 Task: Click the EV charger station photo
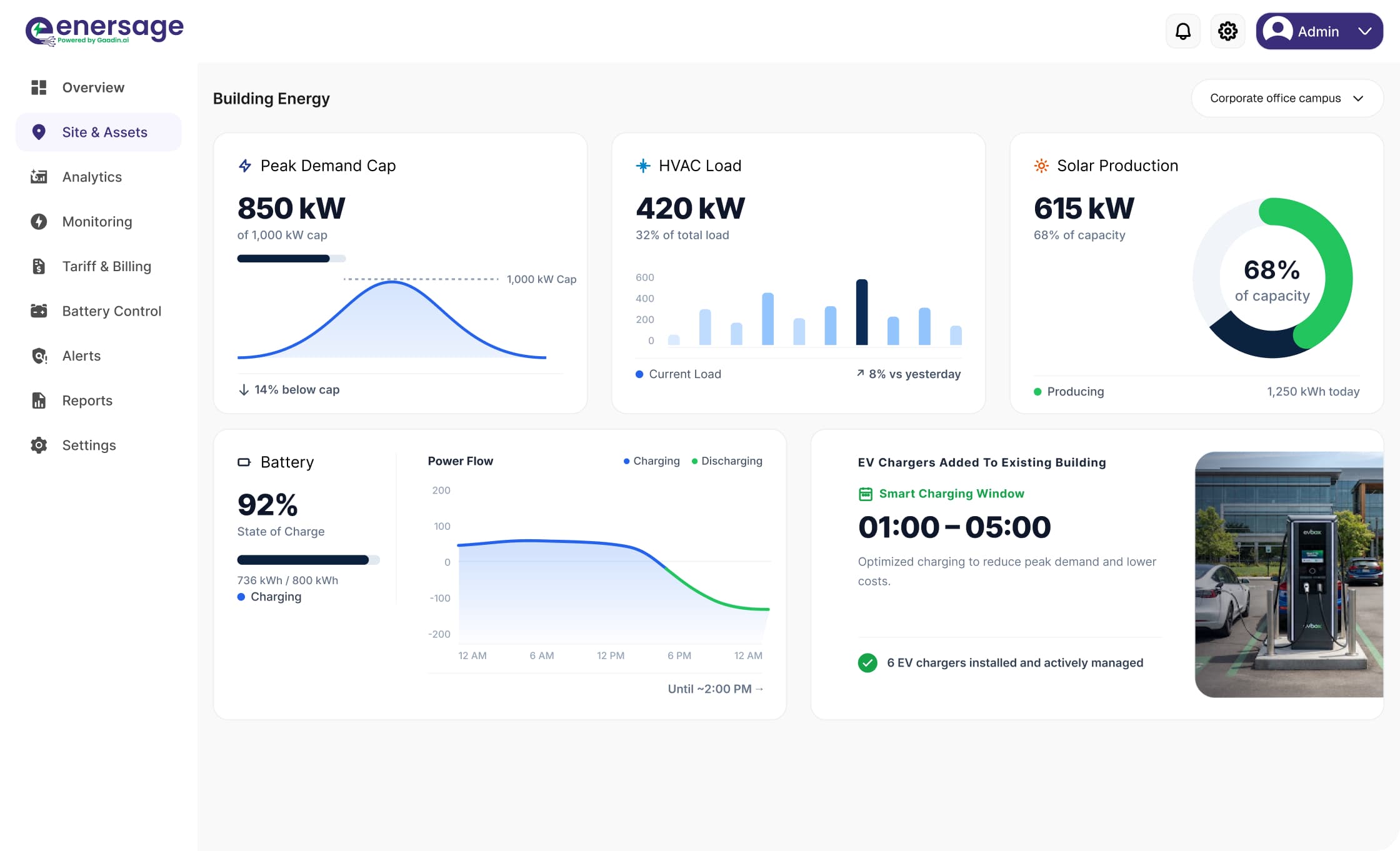(x=1289, y=574)
